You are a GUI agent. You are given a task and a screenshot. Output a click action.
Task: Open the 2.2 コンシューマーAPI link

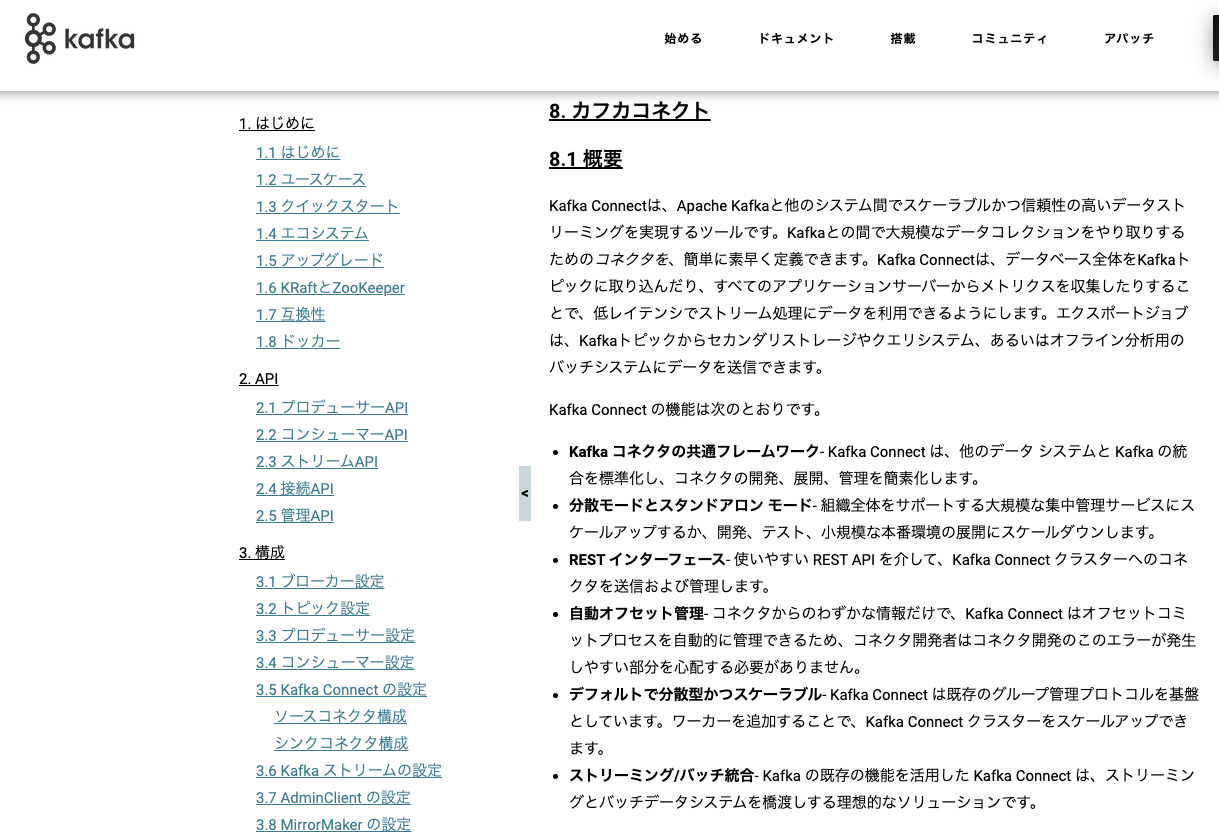[x=333, y=434]
